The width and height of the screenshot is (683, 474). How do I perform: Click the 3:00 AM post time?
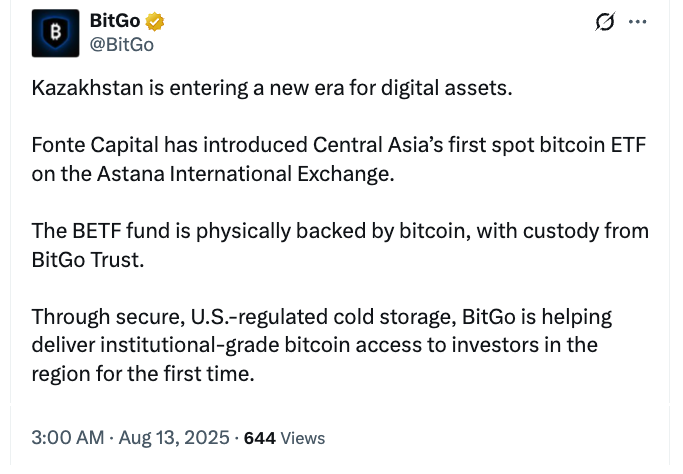[68, 438]
